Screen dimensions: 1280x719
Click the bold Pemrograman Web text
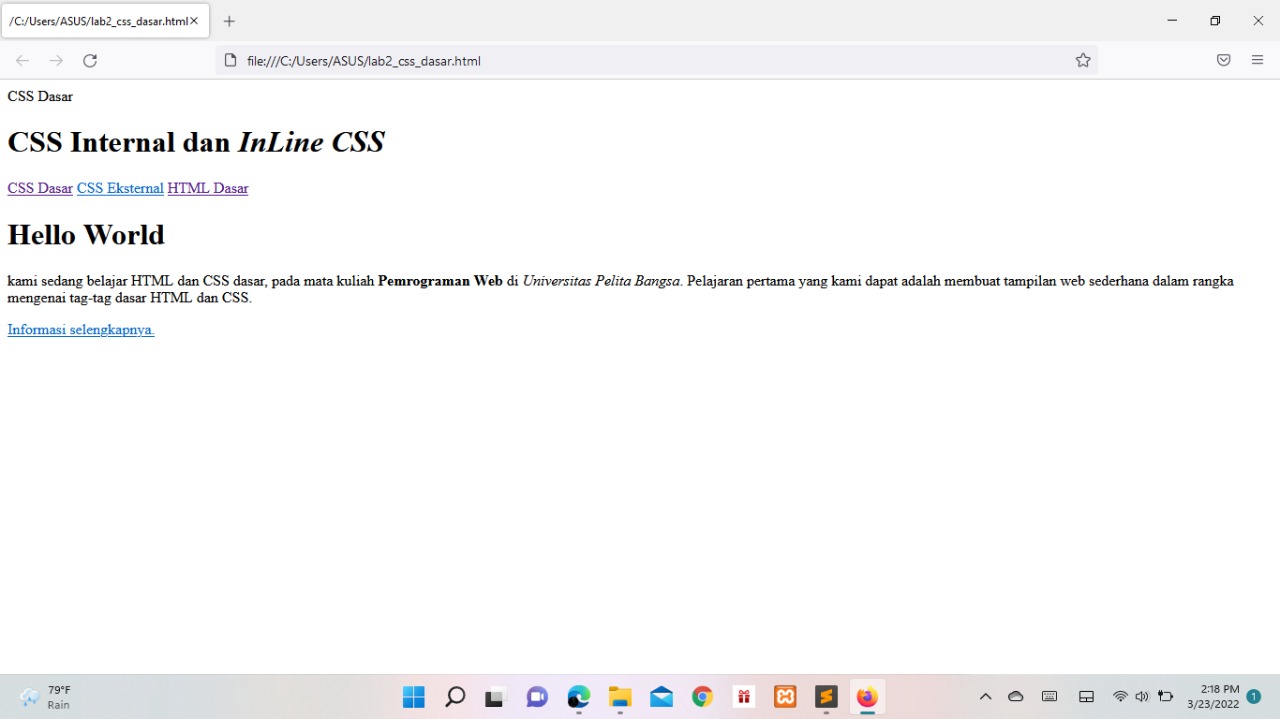click(440, 281)
